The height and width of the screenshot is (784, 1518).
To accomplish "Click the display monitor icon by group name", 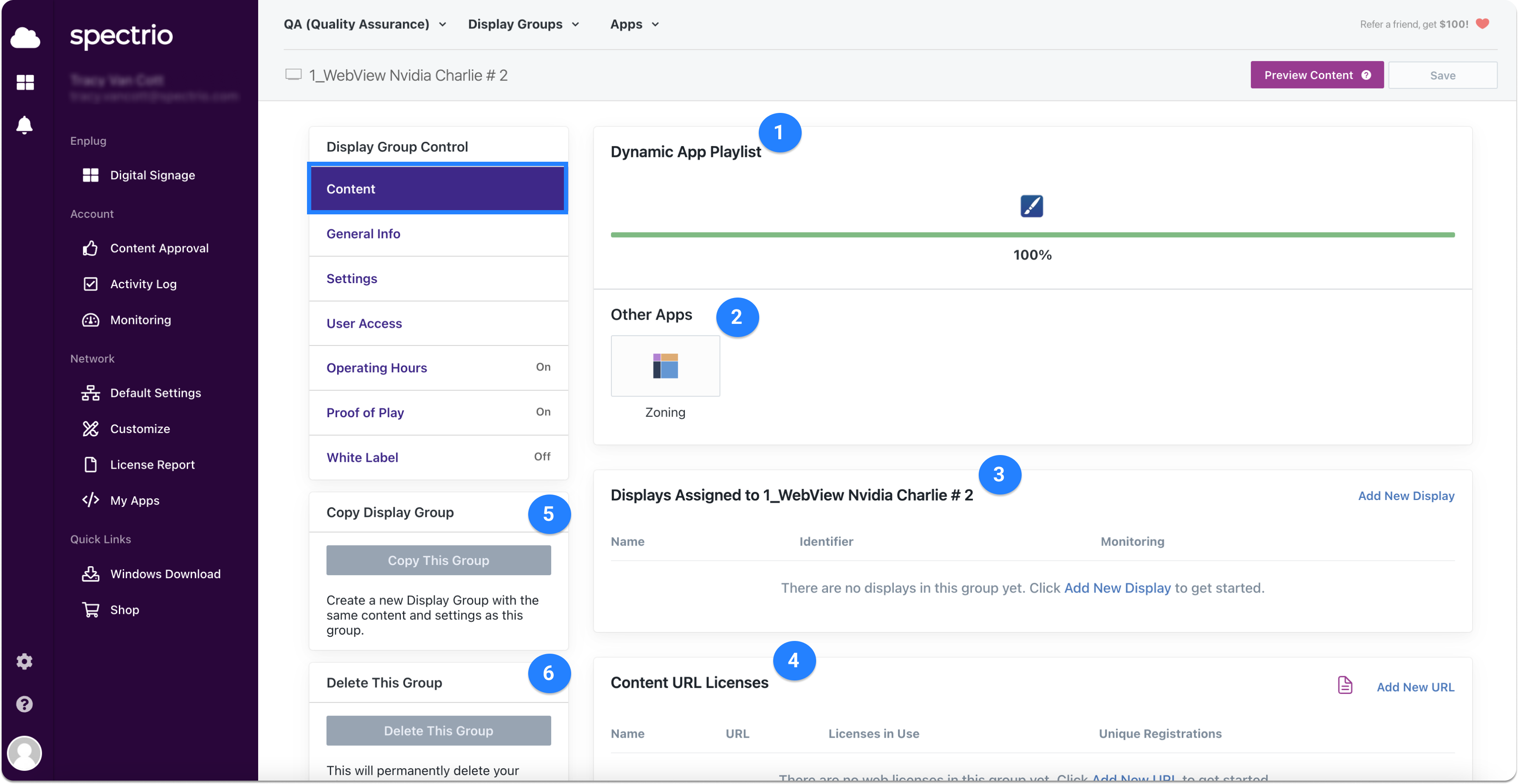I will [293, 74].
